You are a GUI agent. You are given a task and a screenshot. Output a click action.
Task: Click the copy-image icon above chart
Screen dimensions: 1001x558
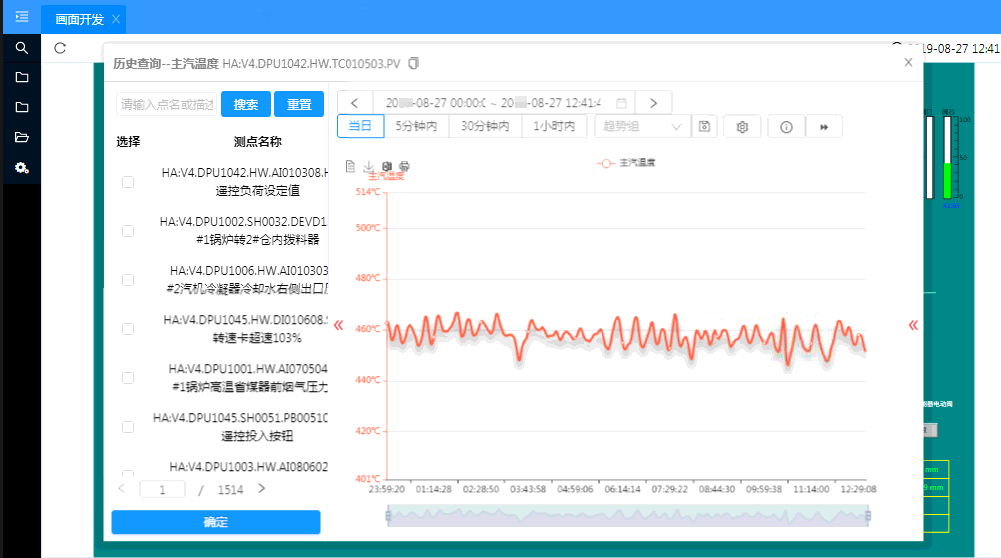coord(386,166)
